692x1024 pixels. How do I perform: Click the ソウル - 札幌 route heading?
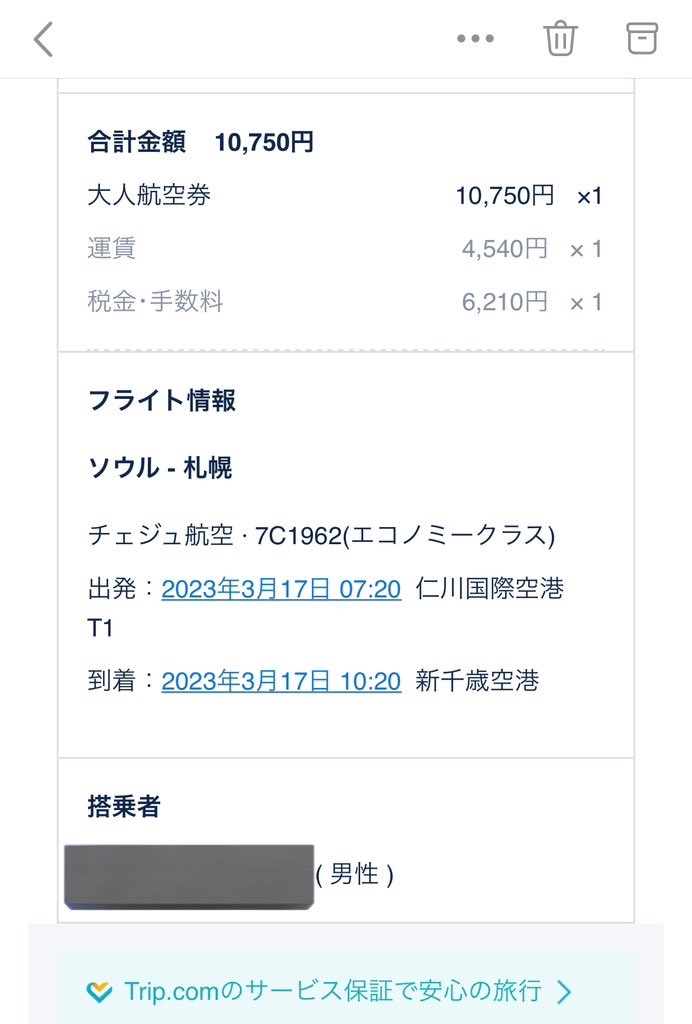pyautogui.click(x=159, y=467)
